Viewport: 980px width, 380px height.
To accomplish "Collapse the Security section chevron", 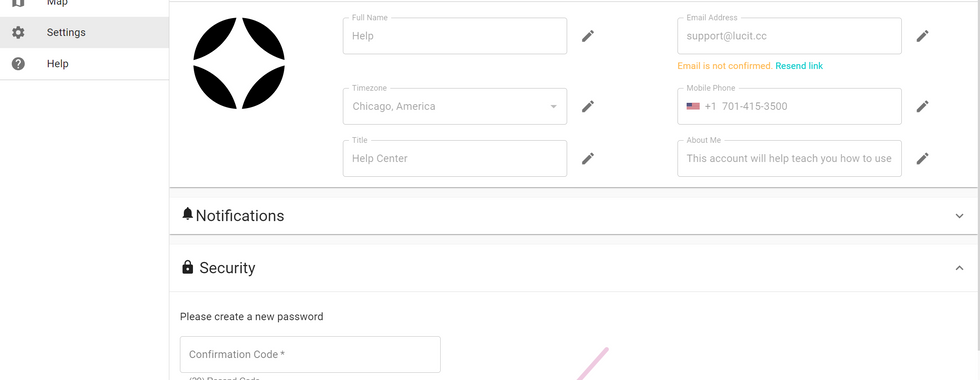I will 959,268.
